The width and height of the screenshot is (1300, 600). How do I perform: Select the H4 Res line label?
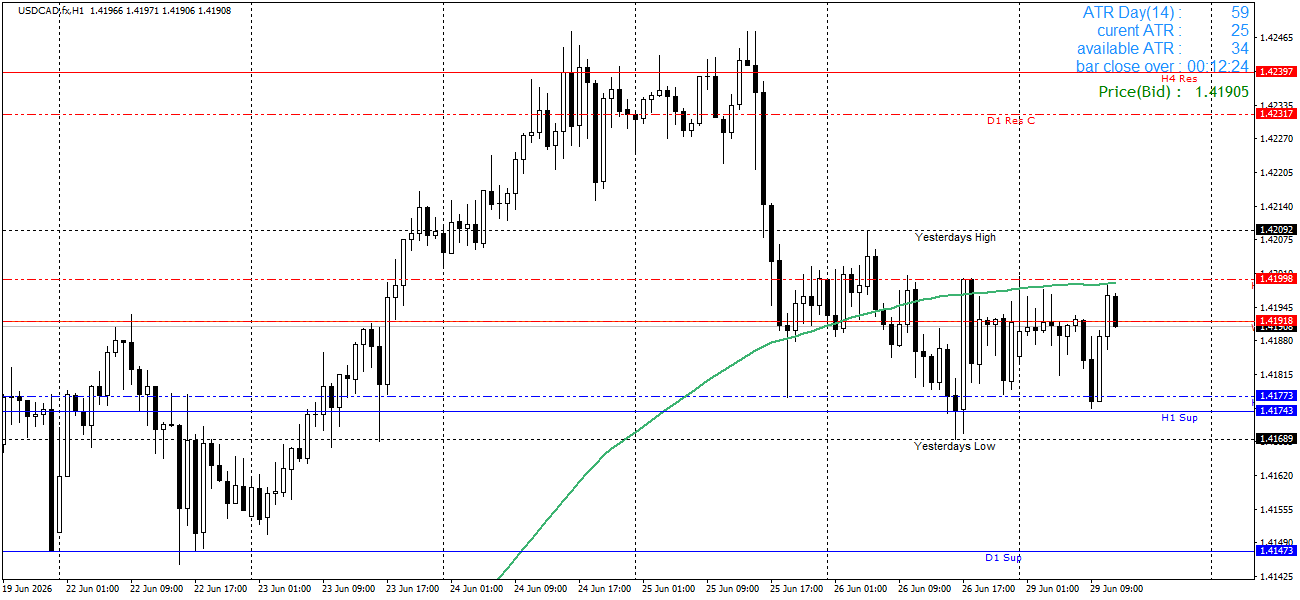tap(1179, 78)
